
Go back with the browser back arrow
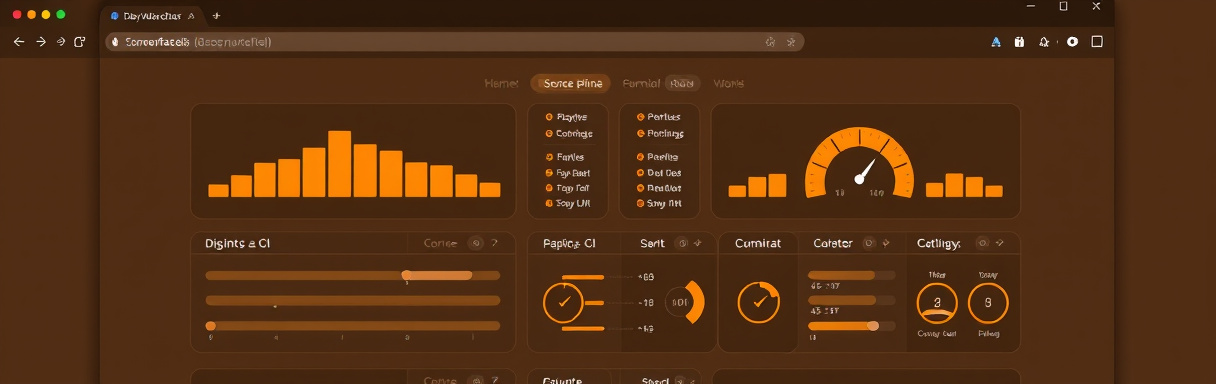tap(19, 42)
